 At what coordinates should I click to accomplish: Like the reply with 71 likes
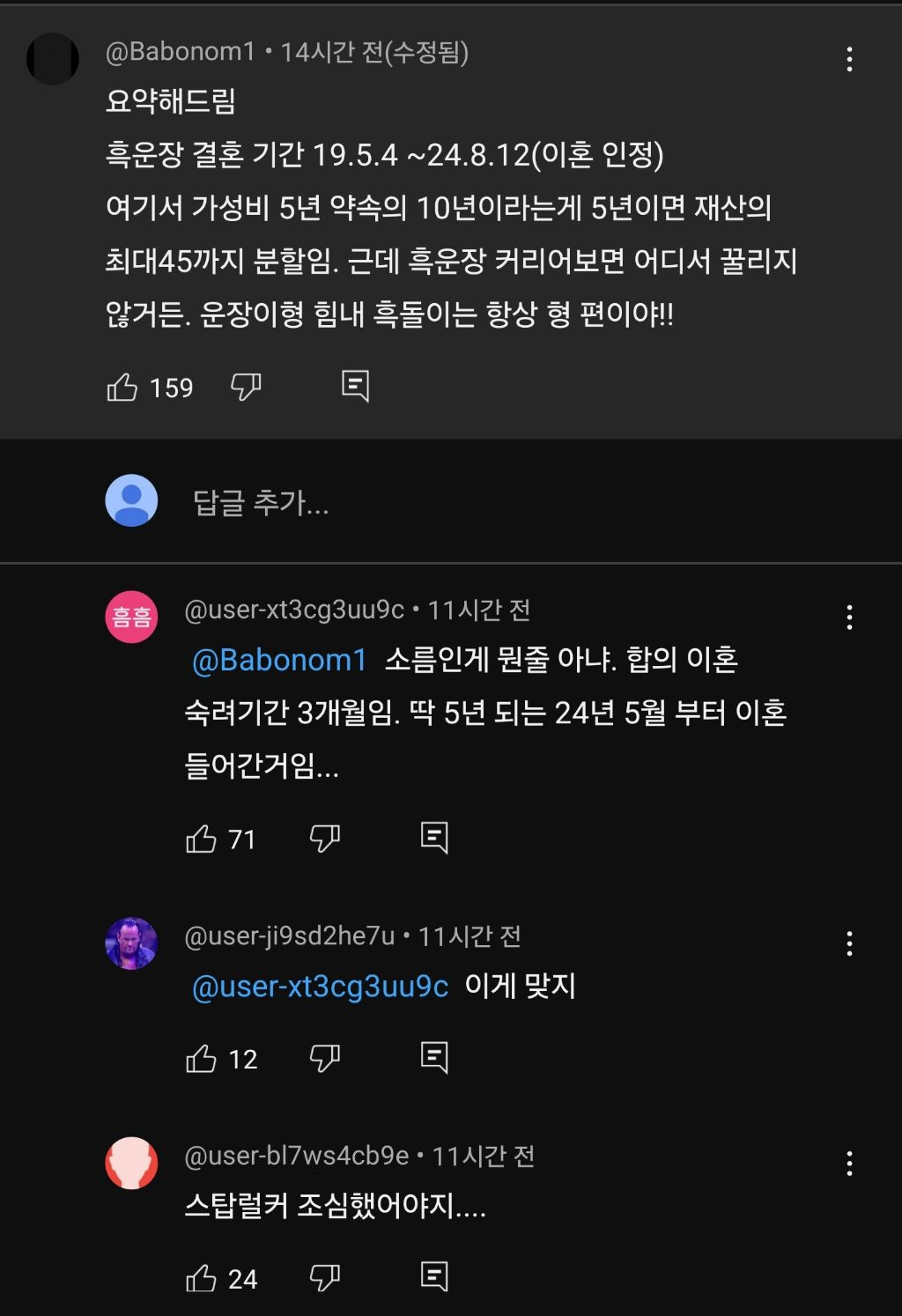[x=202, y=838]
